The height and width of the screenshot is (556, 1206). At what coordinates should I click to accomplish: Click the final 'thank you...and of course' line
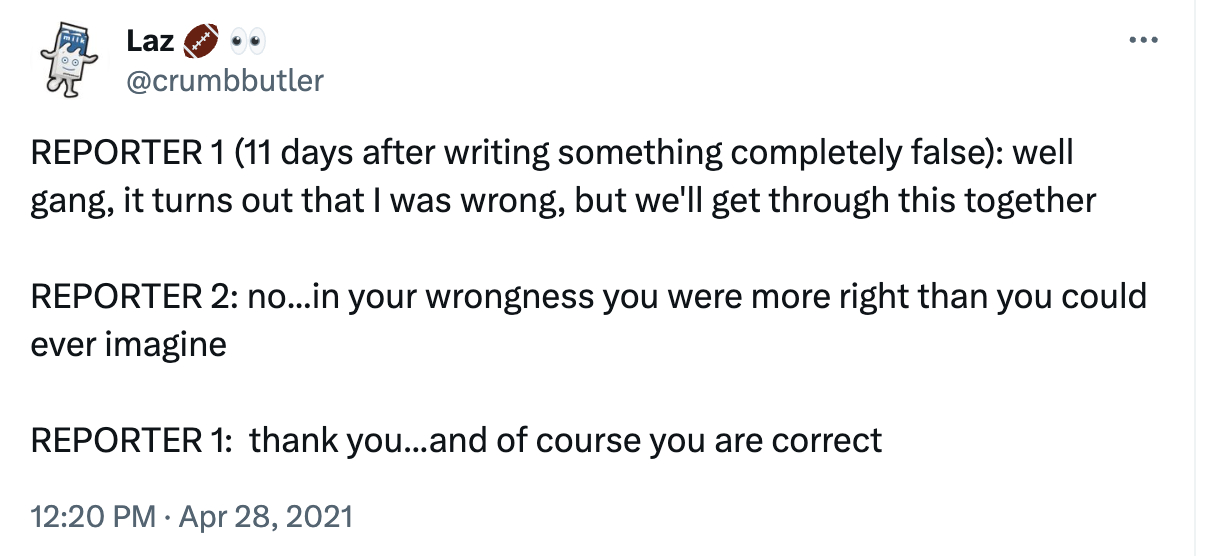point(456,440)
